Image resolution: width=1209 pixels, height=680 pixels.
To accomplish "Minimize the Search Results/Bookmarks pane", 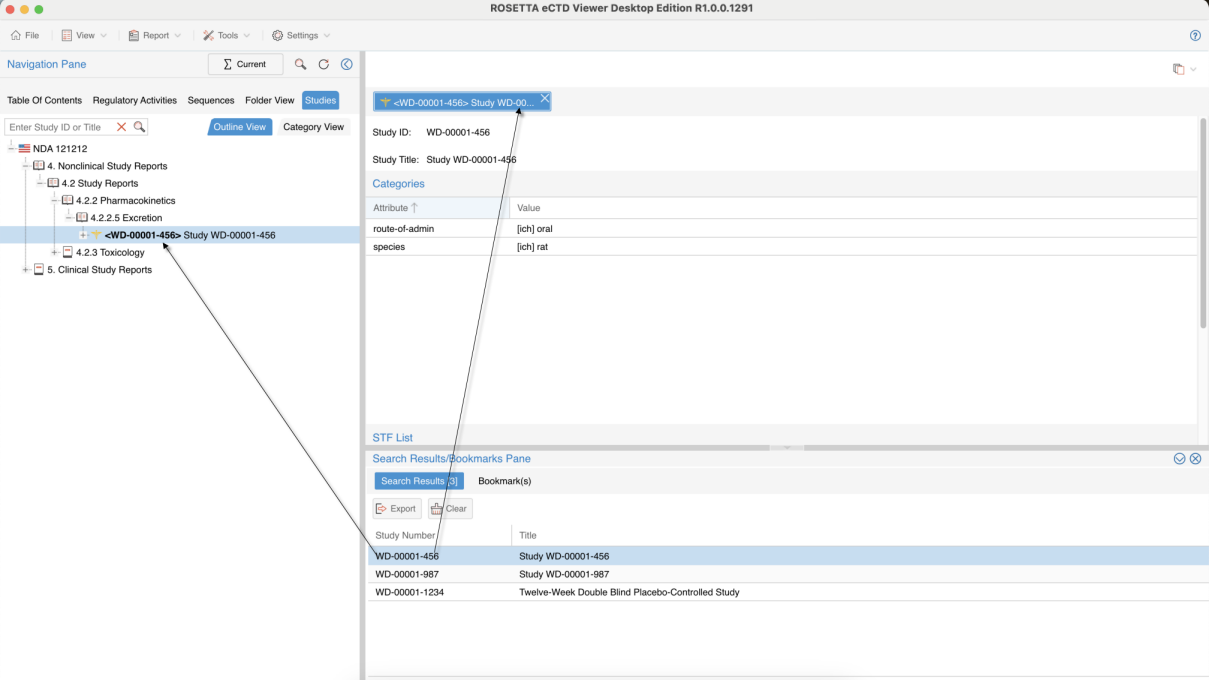I will coord(1179,458).
